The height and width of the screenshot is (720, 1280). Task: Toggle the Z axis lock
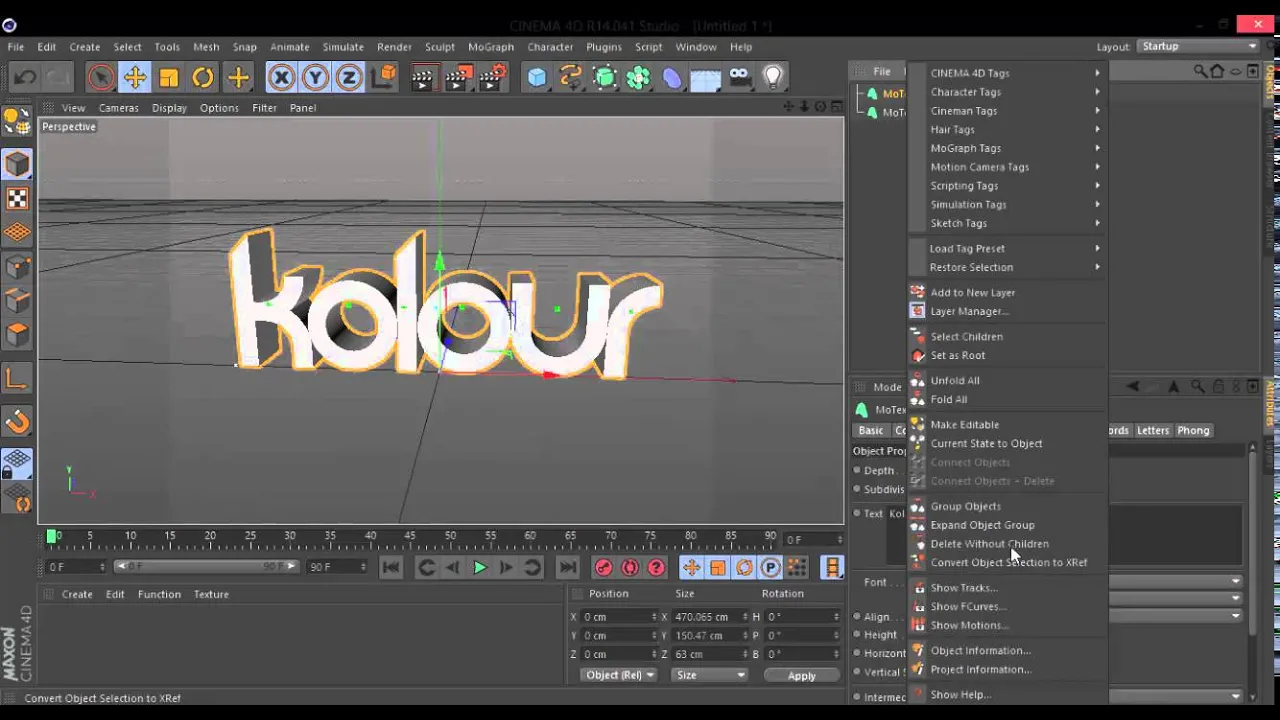click(x=349, y=77)
